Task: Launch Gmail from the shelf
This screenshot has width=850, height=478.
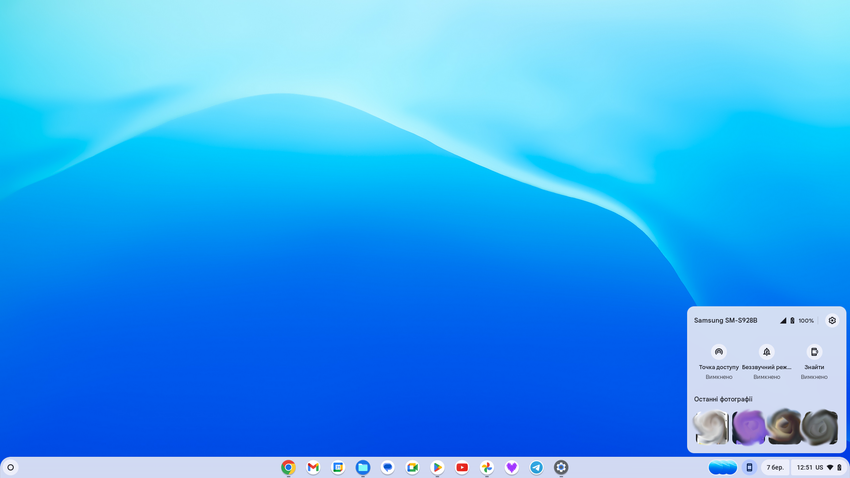Action: 313,467
